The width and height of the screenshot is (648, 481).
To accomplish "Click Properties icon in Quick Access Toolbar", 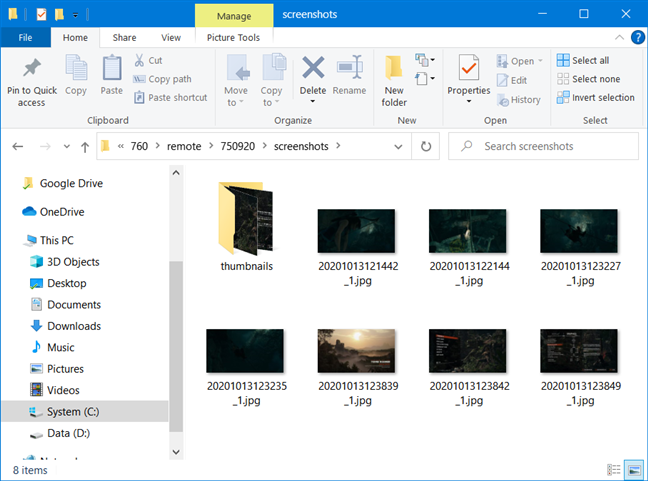I will (x=41, y=14).
